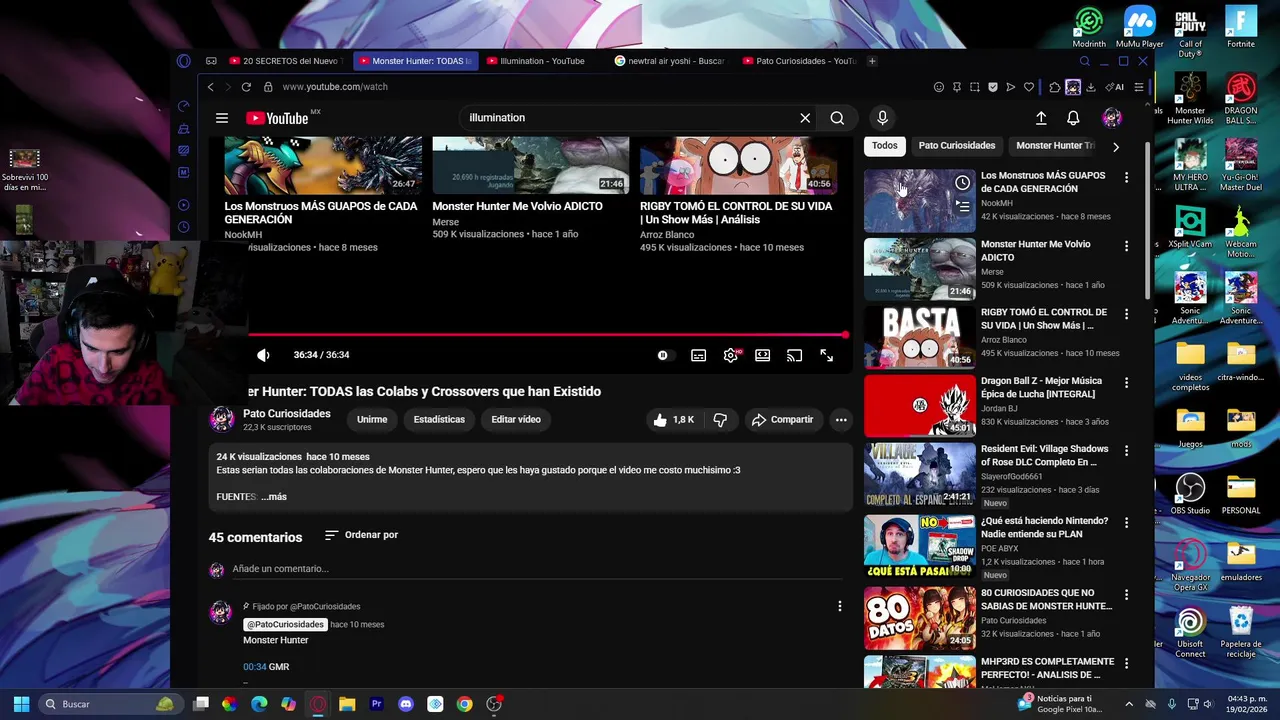
Task: Open Windows Start menu
Action: 21,704
